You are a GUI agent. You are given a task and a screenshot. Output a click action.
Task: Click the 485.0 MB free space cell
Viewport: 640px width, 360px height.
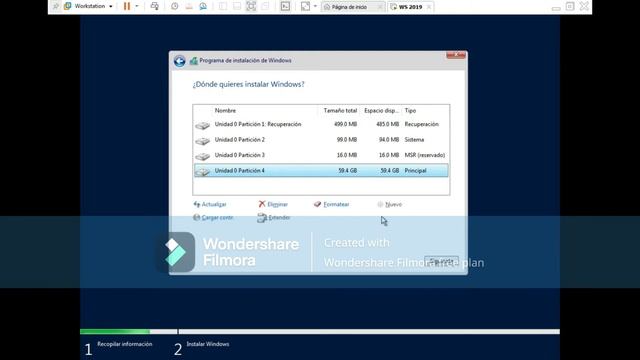pyautogui.click(x=387, y=124)
